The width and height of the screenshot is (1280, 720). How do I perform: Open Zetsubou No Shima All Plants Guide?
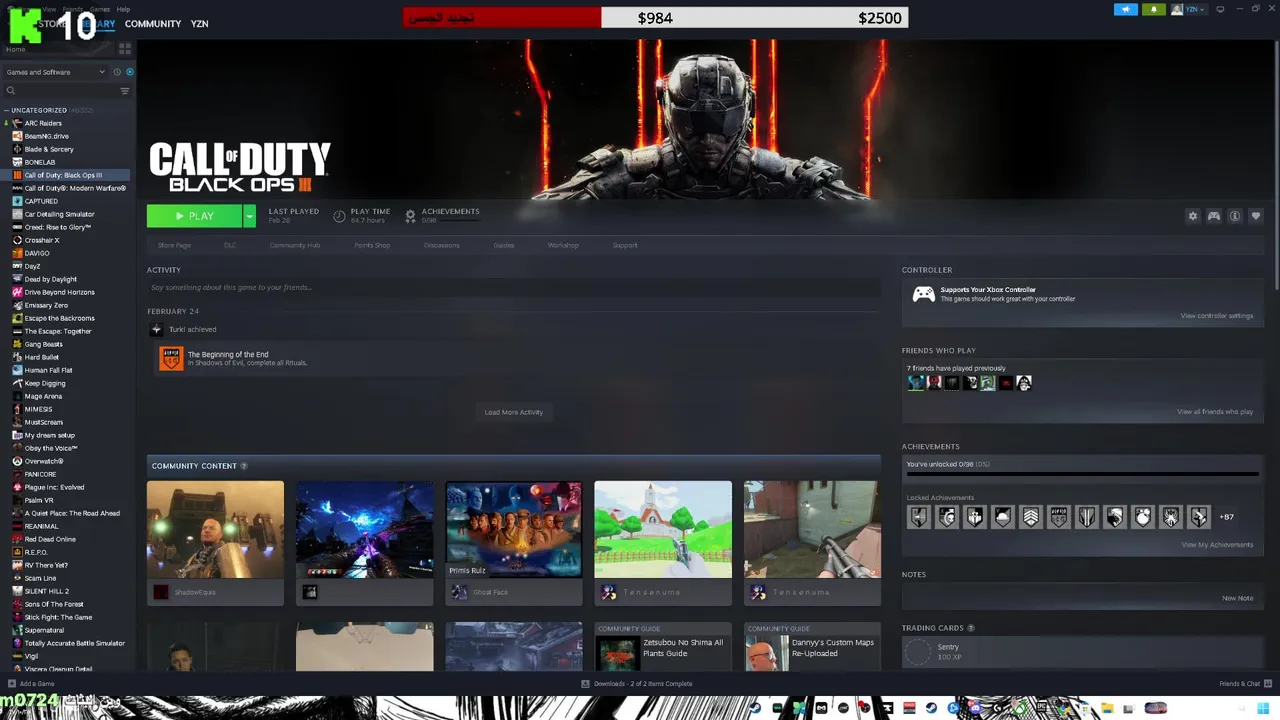[663, 648]
